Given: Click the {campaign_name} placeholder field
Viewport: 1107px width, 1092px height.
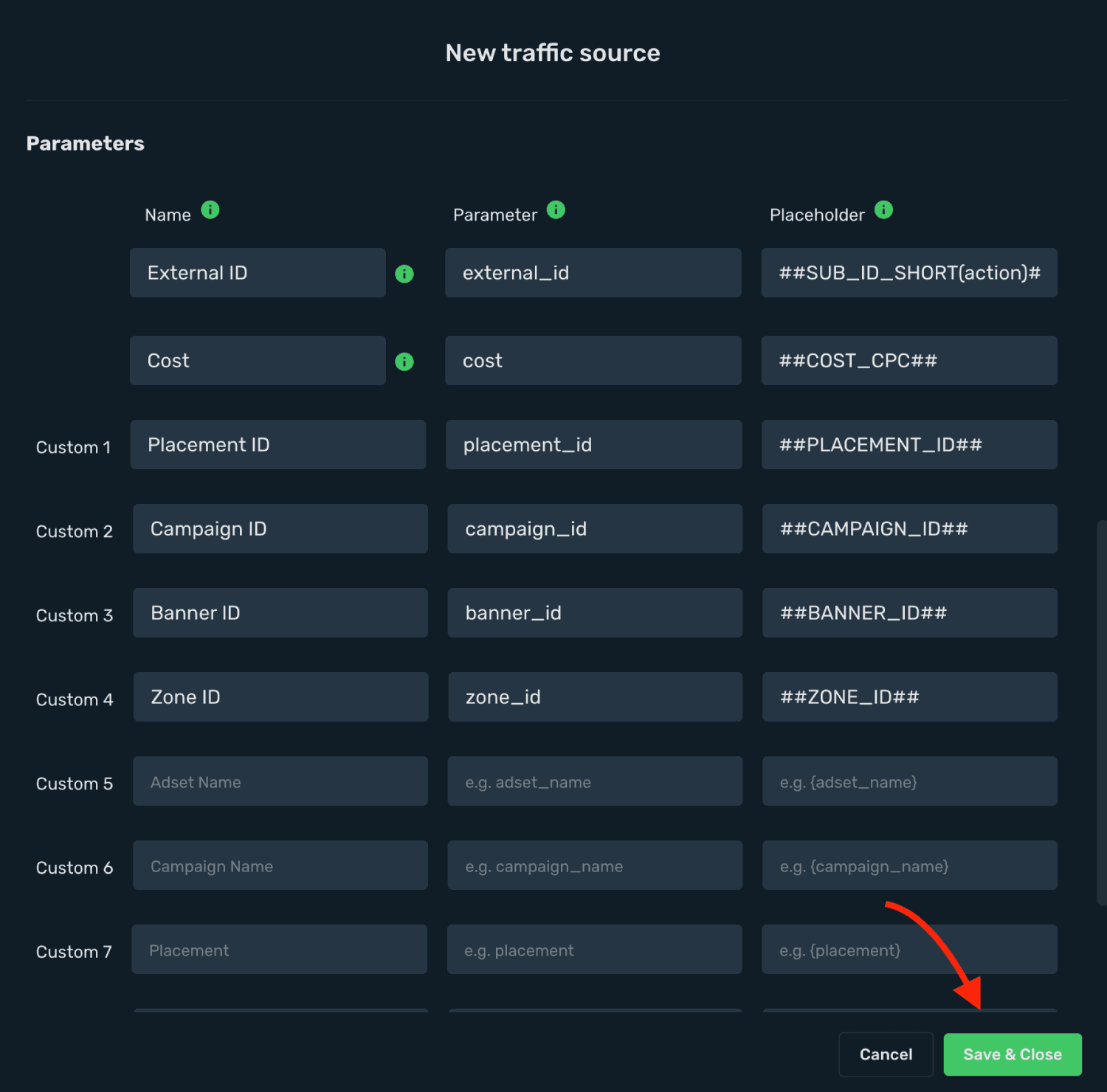Looking at the screenshot, I should pyautogui.click(x=910, y=865).
